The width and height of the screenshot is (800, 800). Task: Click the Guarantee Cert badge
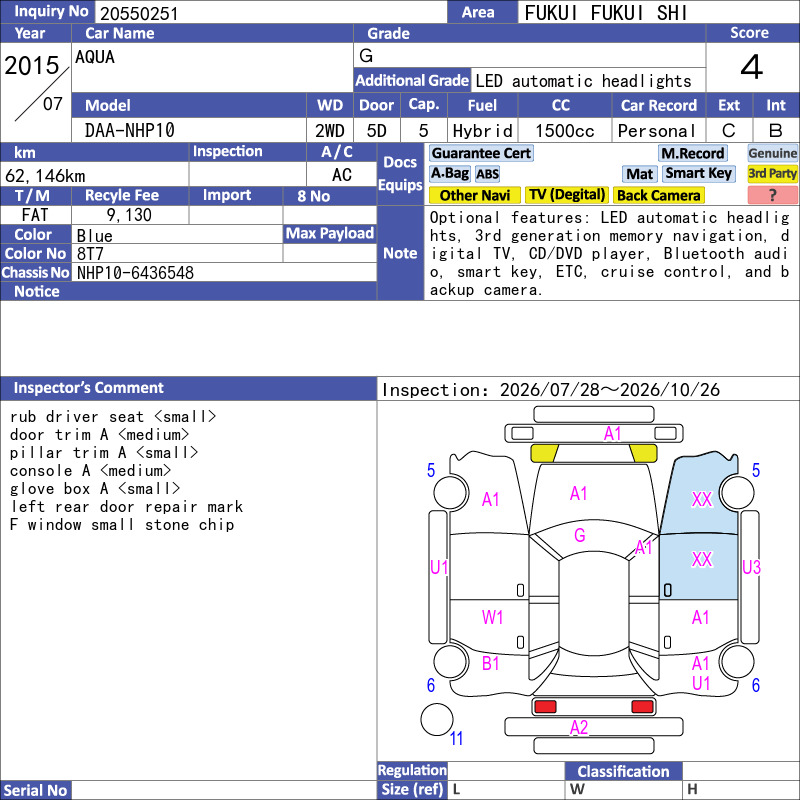point(481,153)
